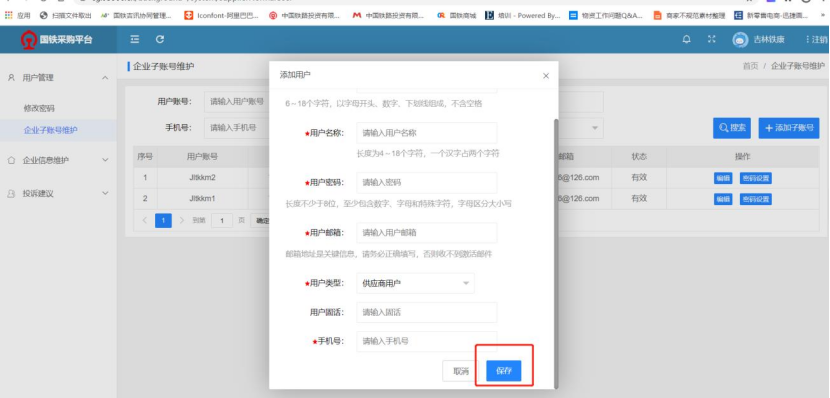Viewport: 830px width, 398px height.
Task: Toggle the sidebar collapse menu icon
Action: click(x=135, y=39)
